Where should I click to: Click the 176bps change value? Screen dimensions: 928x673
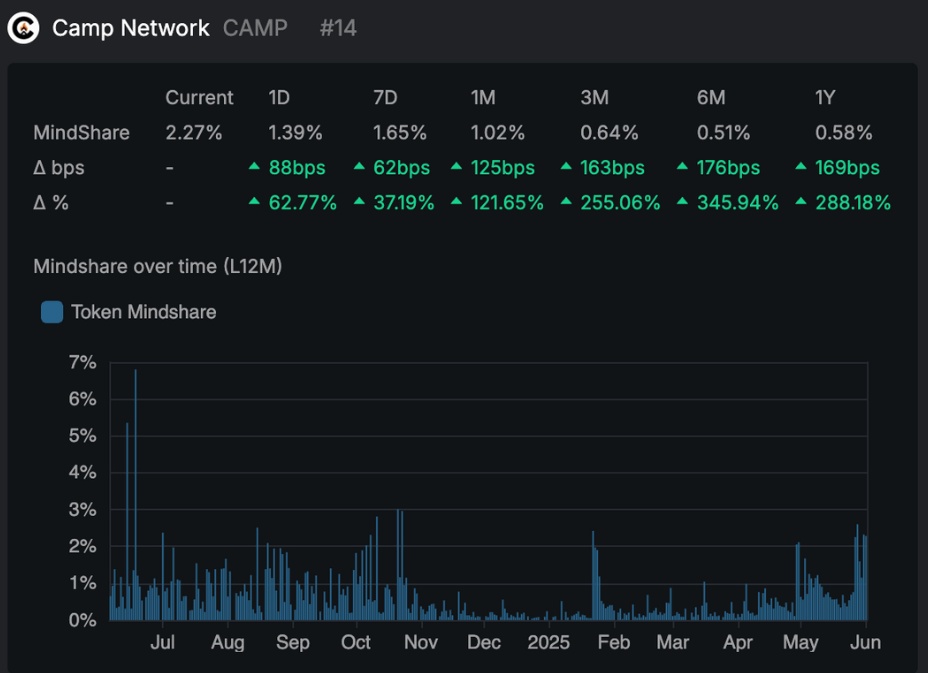[728, 168]
